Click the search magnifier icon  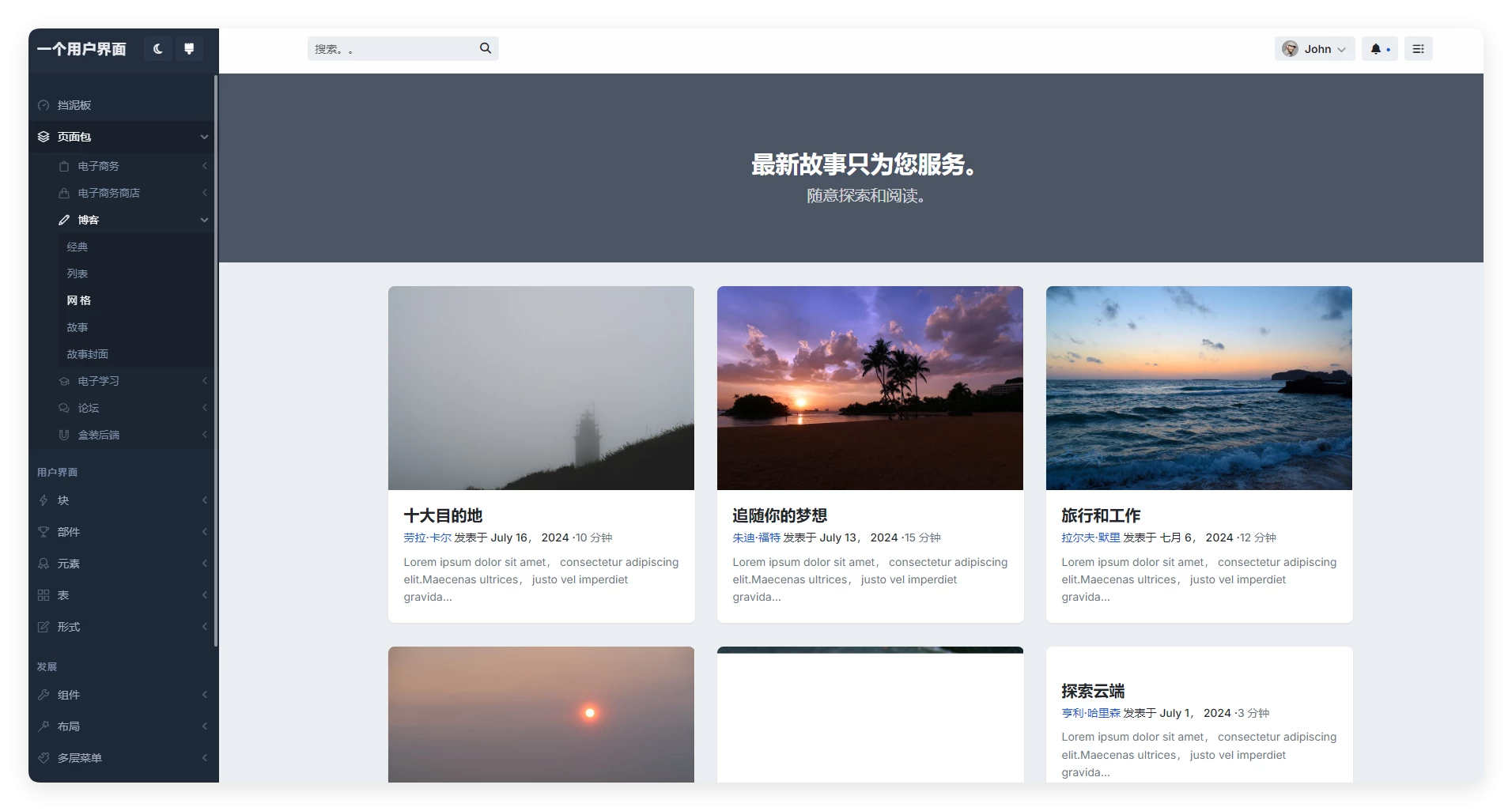tap(486, 48)
